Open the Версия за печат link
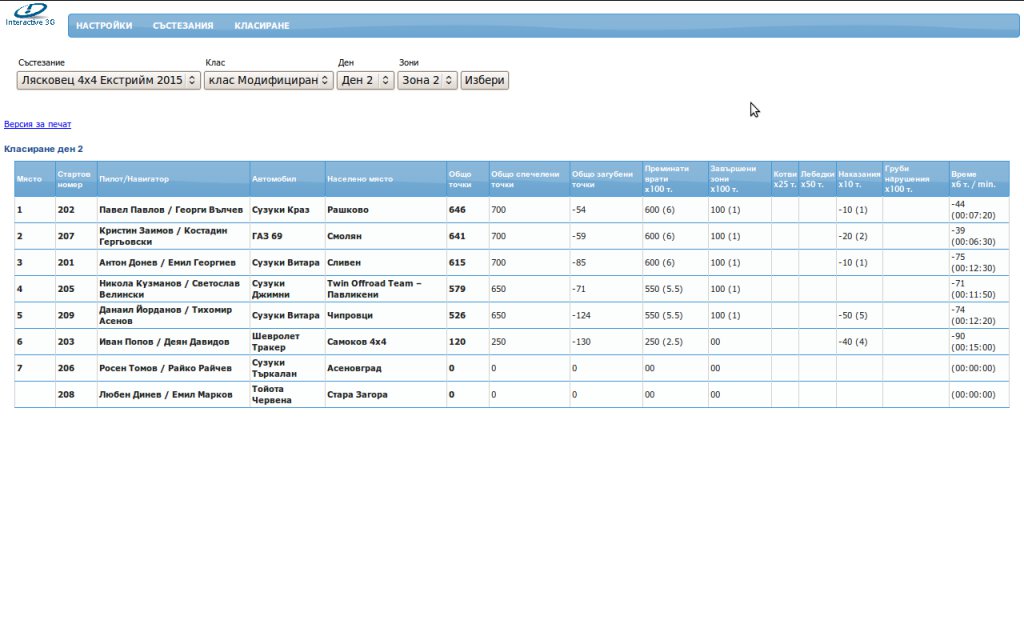 pyautogui.click(x=38, y=124)
